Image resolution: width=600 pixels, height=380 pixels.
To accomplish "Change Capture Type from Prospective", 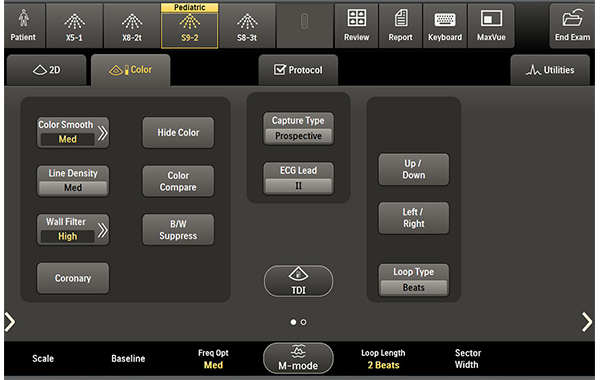I will [298, 128].
